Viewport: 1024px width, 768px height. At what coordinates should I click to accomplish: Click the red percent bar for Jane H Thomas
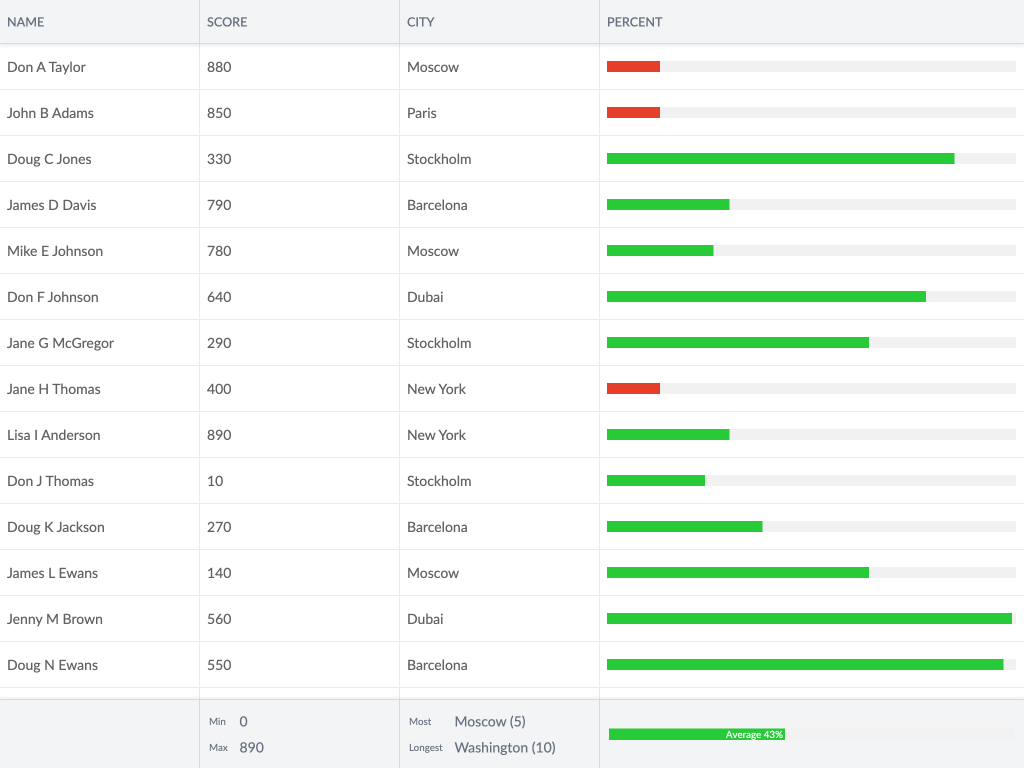[x=633, y=389]
